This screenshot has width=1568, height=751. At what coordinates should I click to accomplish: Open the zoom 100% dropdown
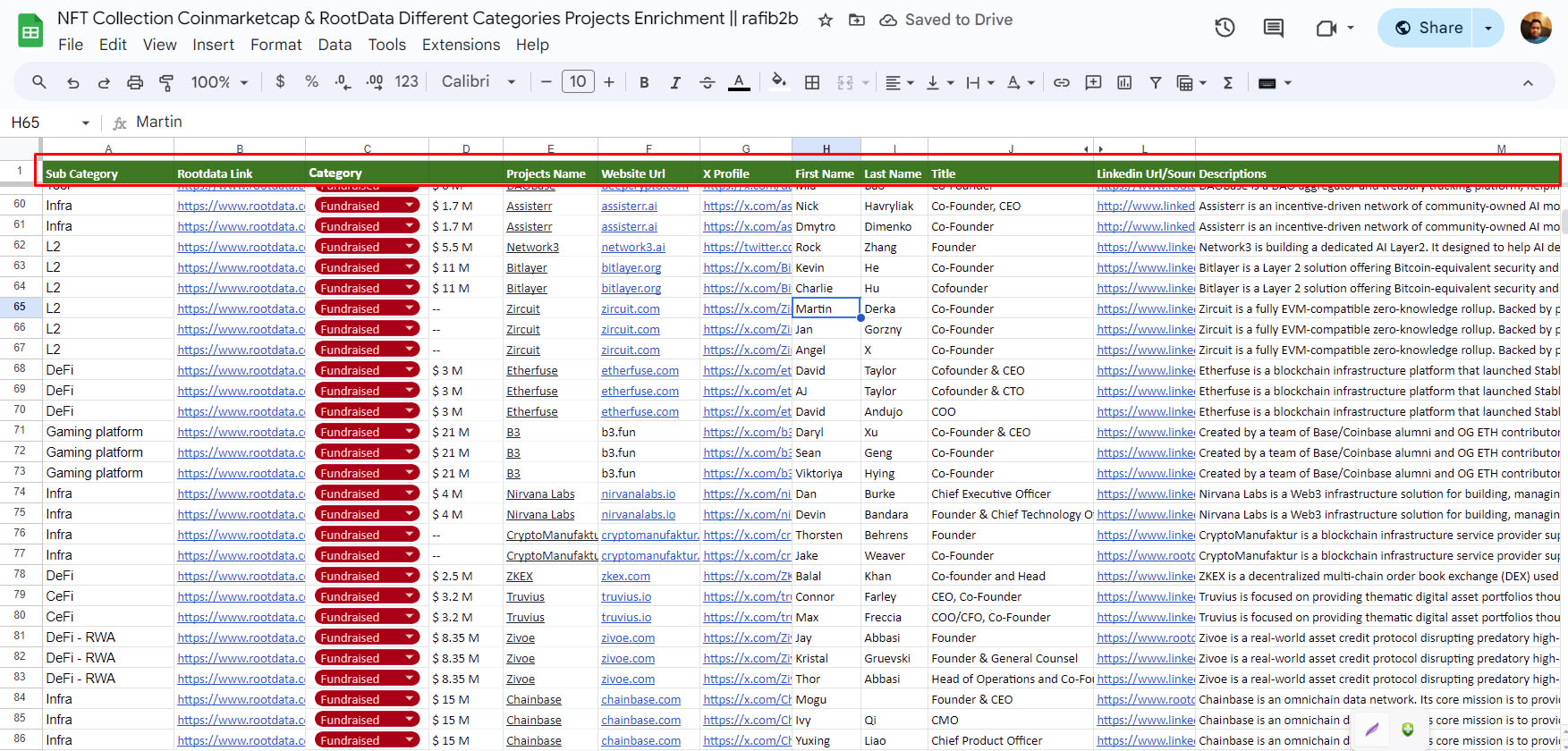219,82
